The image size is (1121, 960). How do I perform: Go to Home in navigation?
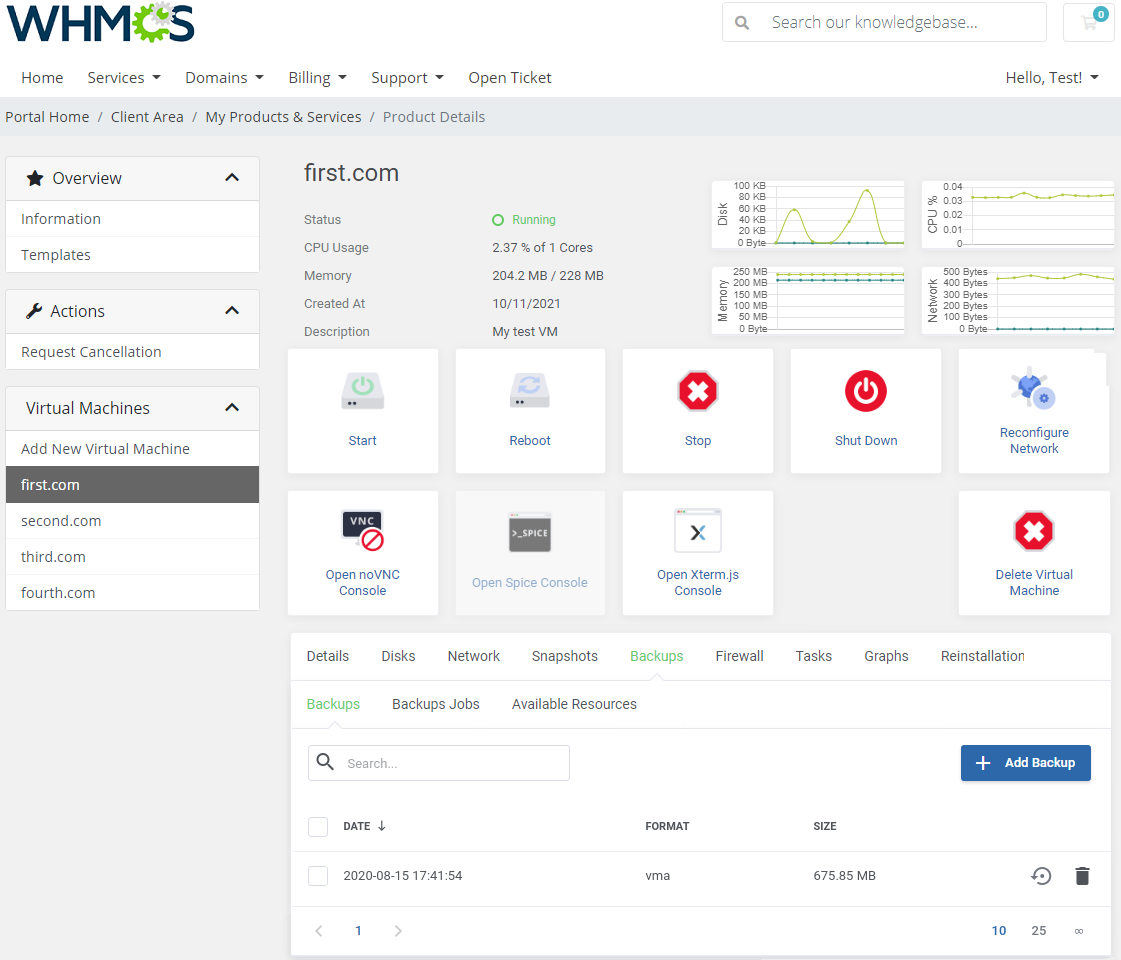pyautogui.click(x=42, y=77)
